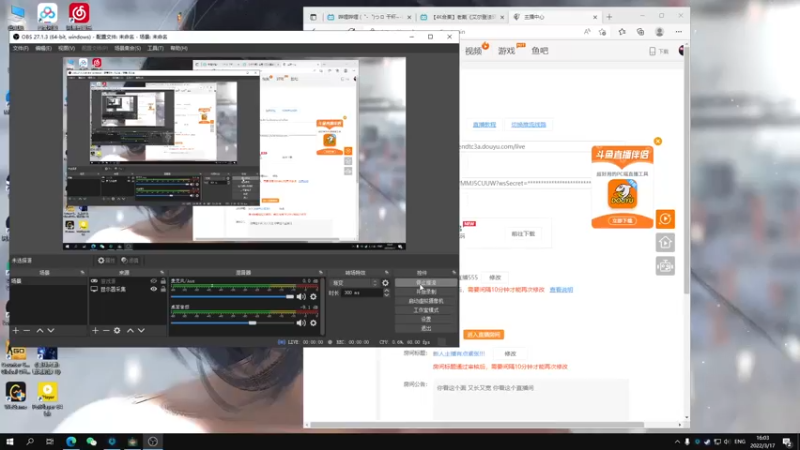
Task: Click the Start Virtual Camera button
Action: click(426, 301)
